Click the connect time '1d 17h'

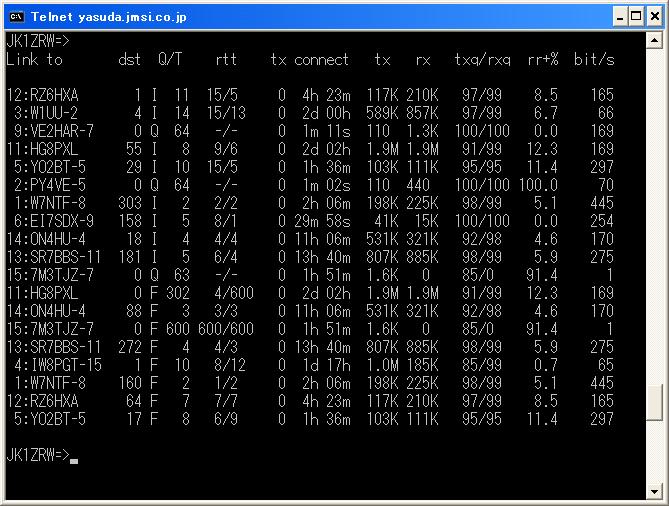326,365
